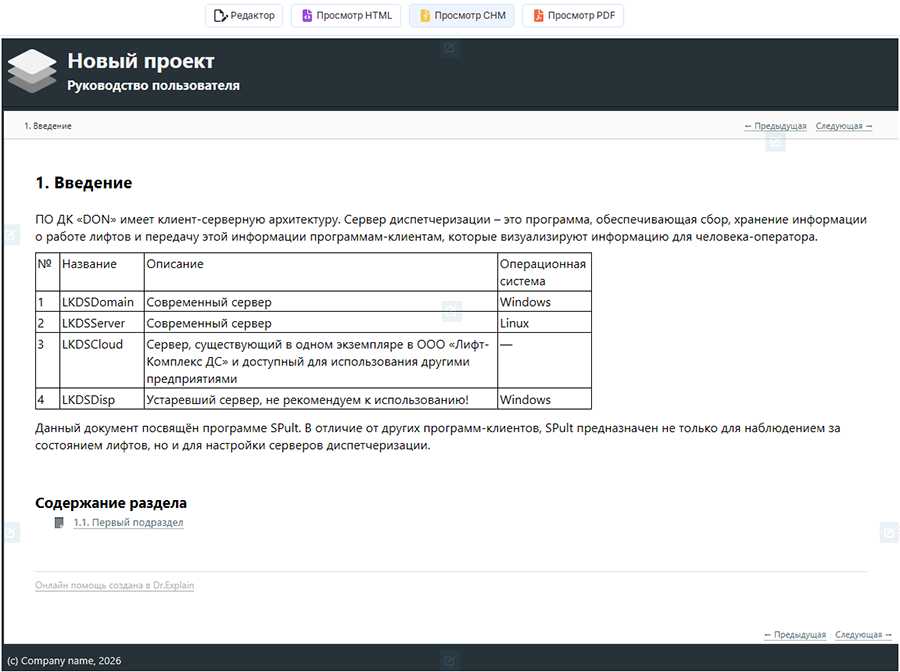Image resolution: width=900 pixels, height=672 pixels.
Task: Go to top Предыдущая page link
Action: (775, 126)
